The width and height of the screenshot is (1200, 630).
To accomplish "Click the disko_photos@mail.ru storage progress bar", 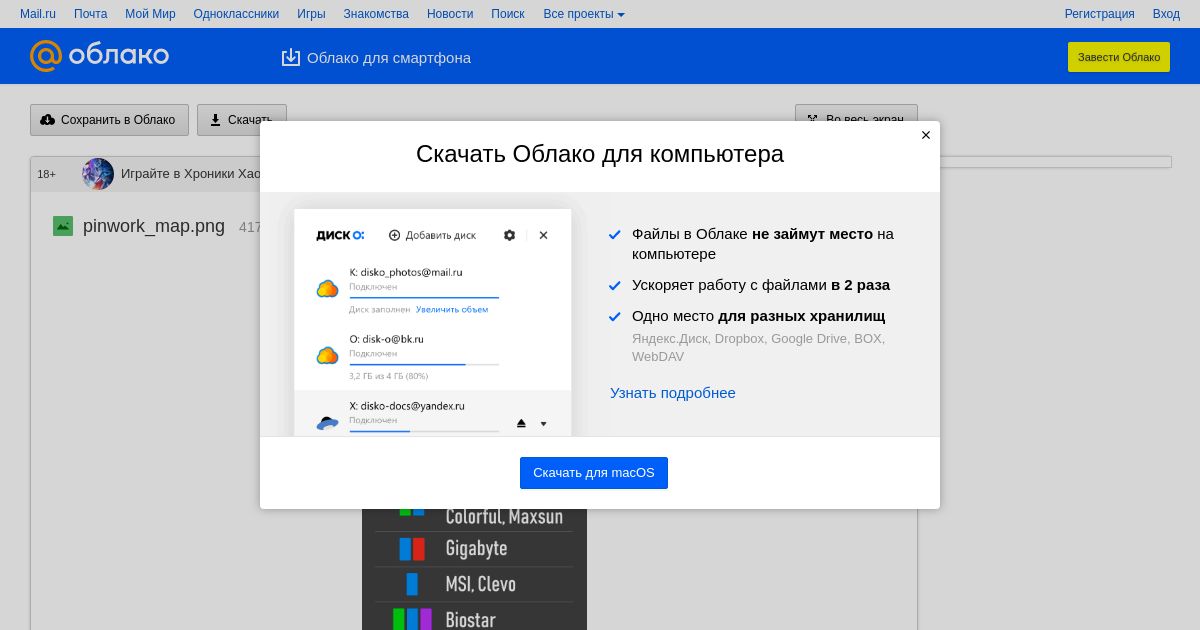I will pyautogui.click(x=424, y=297).
